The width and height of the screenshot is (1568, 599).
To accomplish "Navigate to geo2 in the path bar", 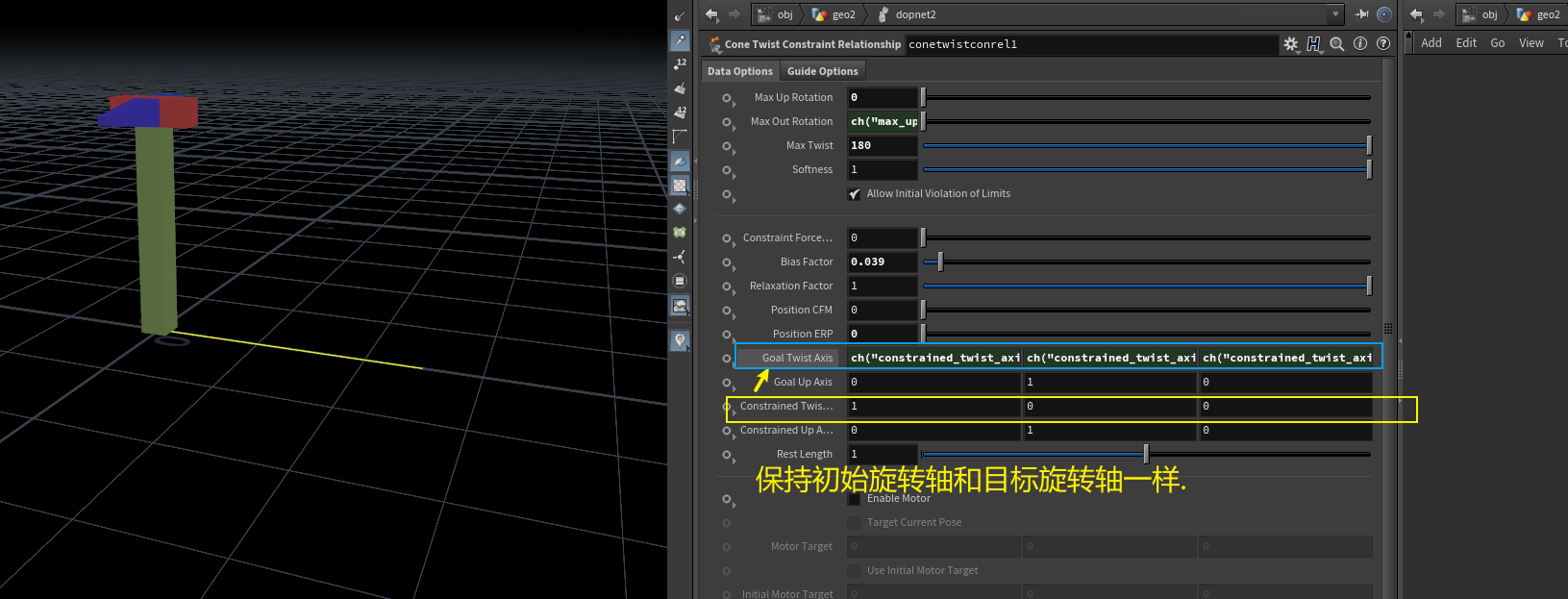I will [x=834, y=14].
